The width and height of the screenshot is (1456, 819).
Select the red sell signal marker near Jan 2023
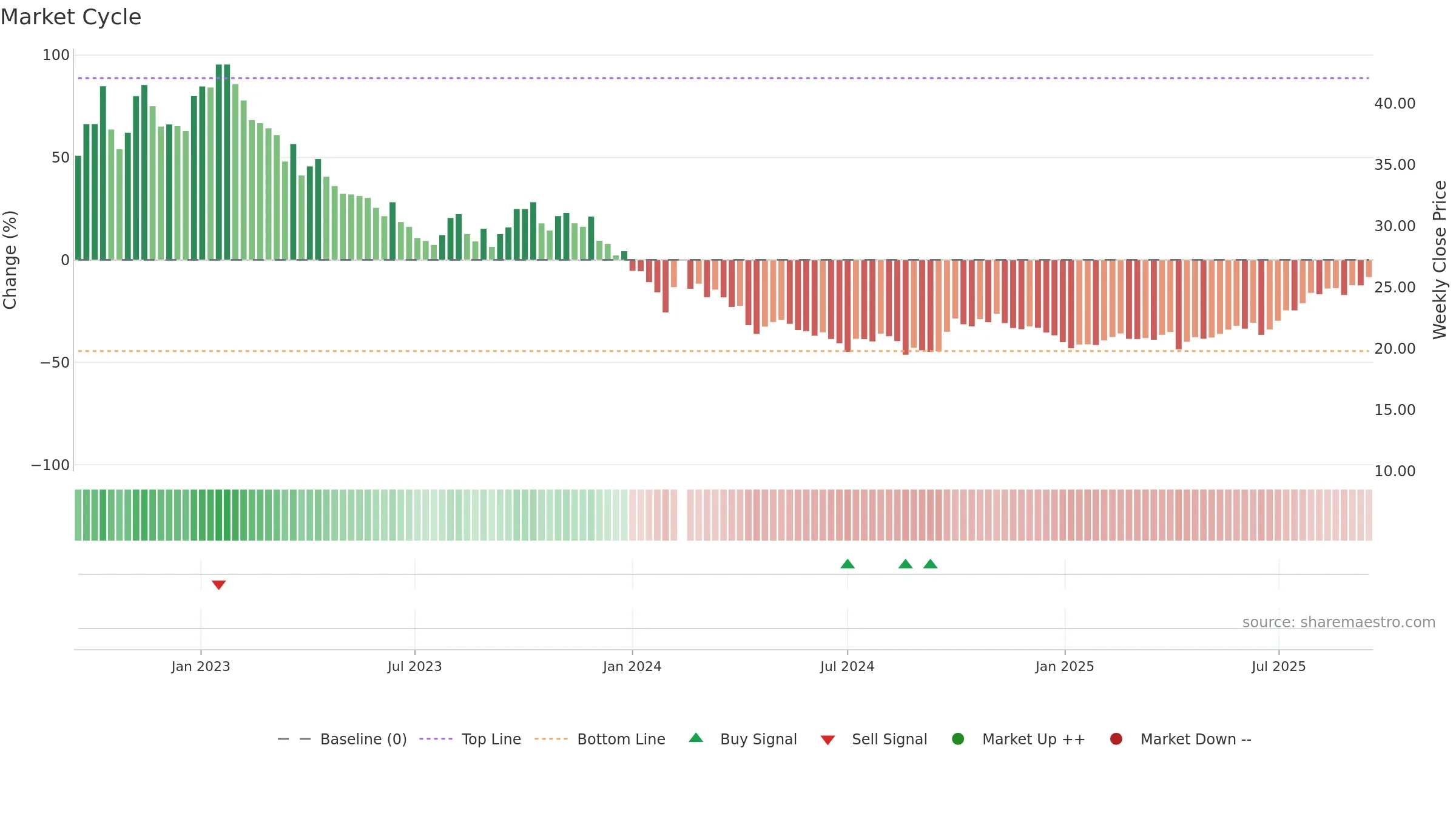(x=218, y=585)
